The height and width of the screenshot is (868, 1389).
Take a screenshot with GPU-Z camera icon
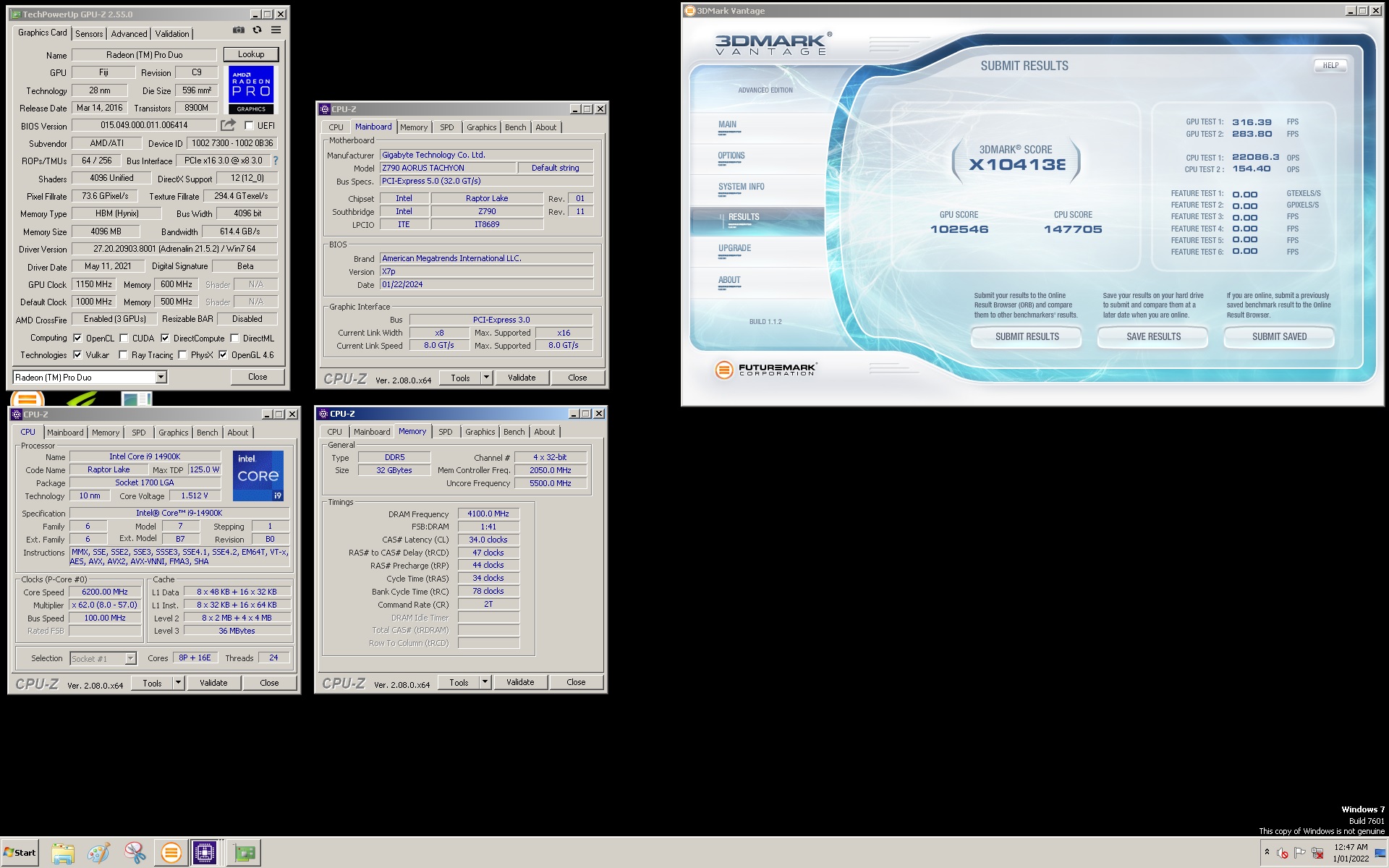click(238, 30)
